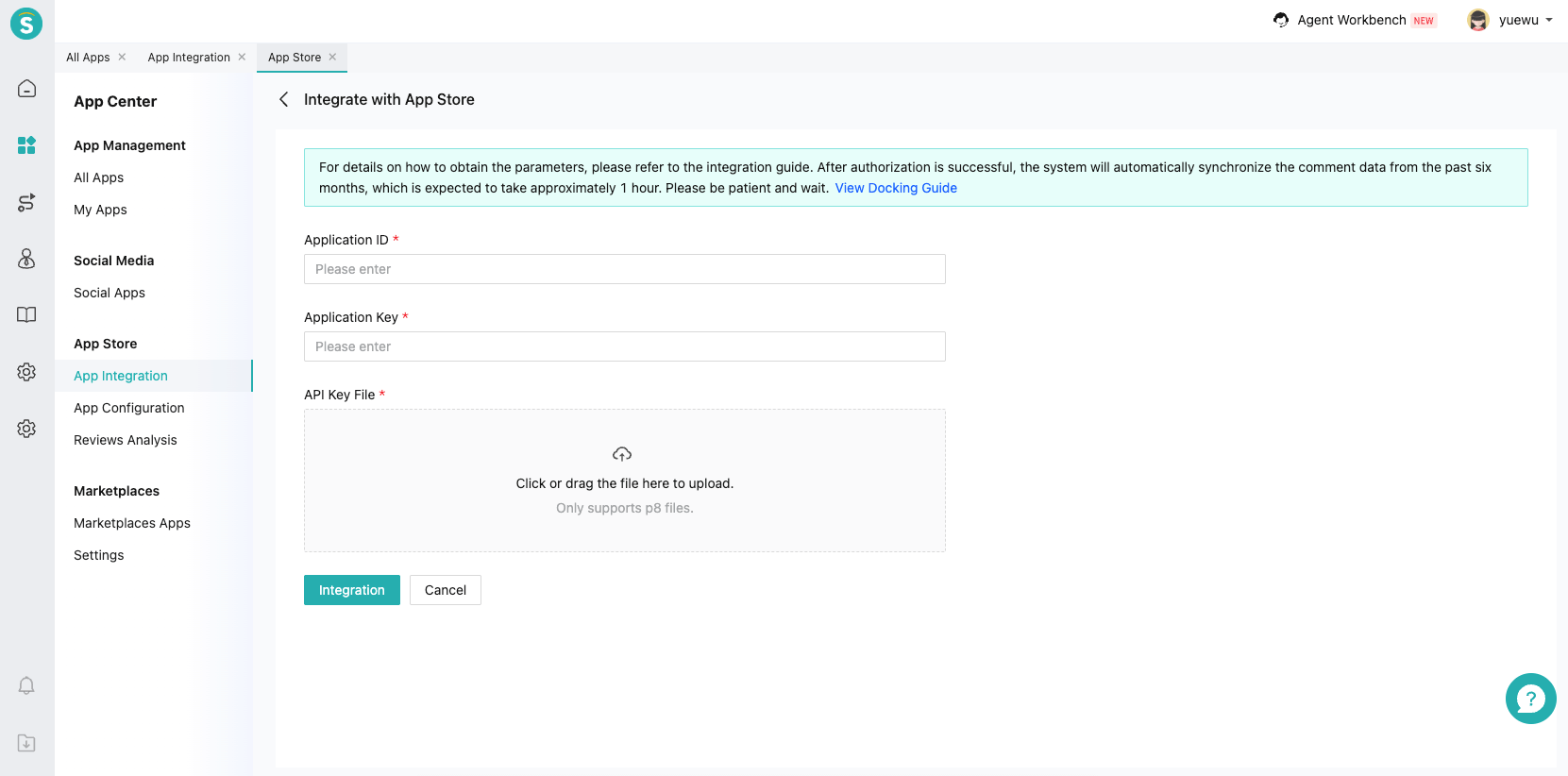Click the Integration button

352,590
